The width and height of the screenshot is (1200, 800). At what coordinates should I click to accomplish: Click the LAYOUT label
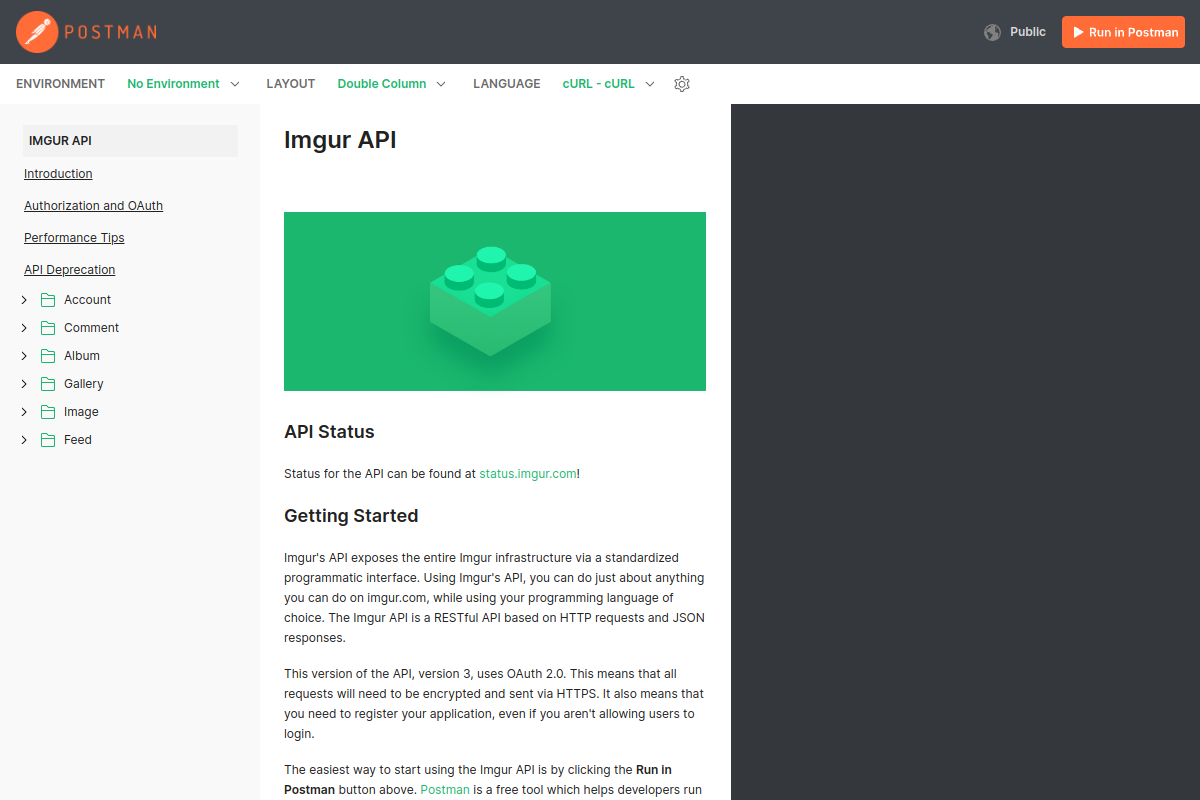point(291,84)
